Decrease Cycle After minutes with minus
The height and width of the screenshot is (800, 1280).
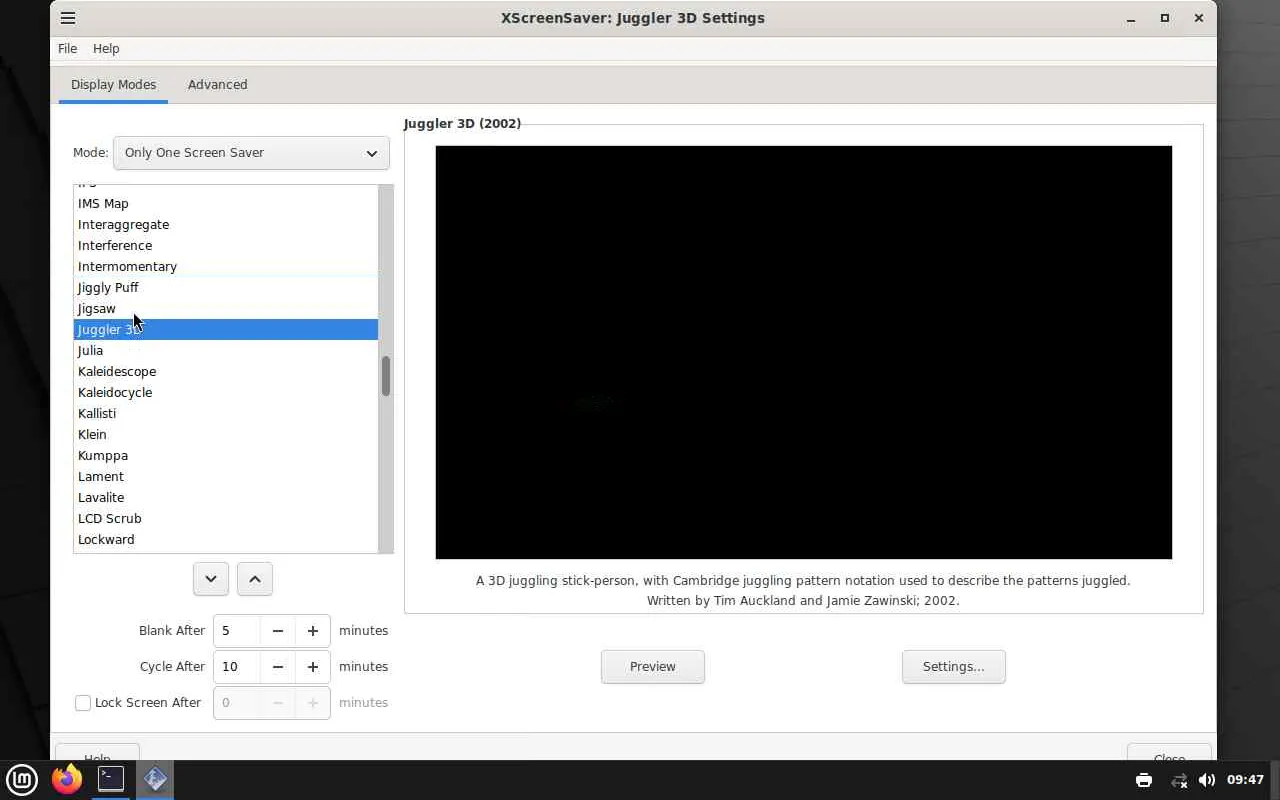[x=278, y=667]
